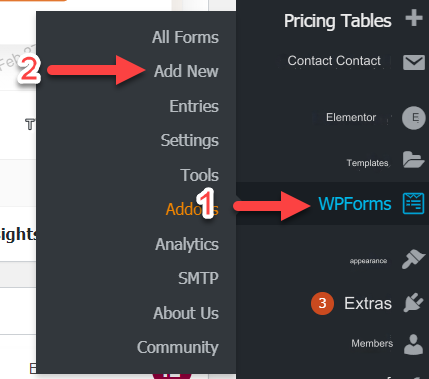Viewport: 429px width, 379px height.
Task: Select WPForms in the admin sidebar
Action: tap(355, 204)
